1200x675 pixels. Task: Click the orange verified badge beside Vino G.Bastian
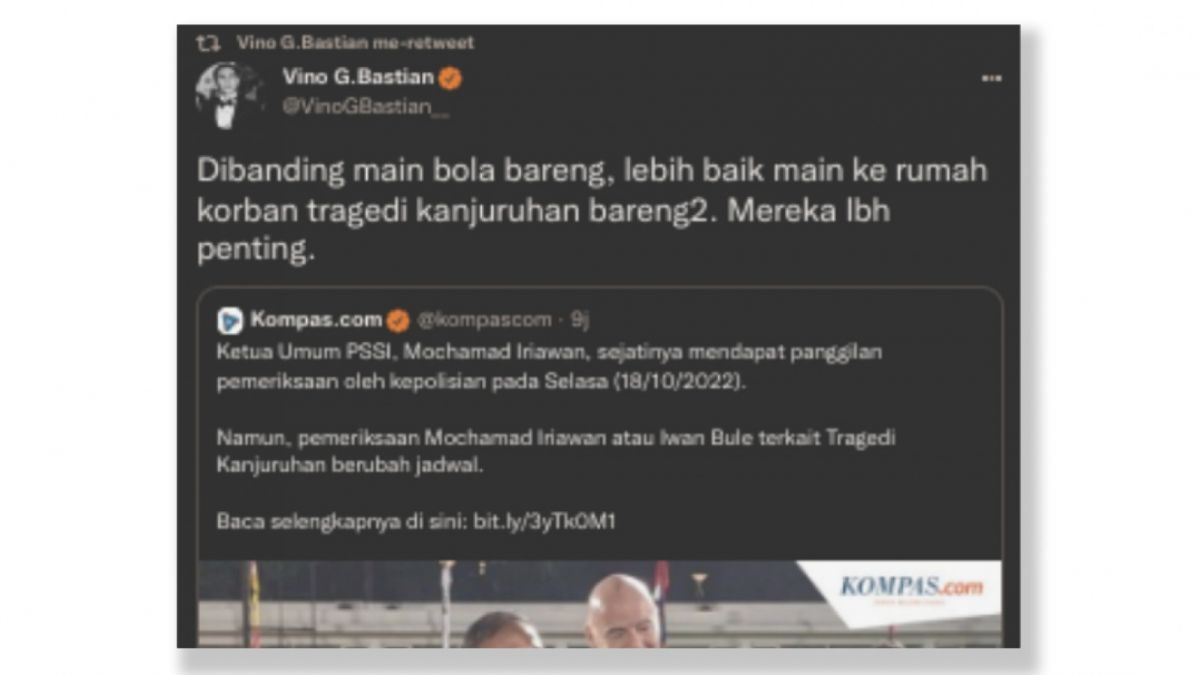coord(451,78)
